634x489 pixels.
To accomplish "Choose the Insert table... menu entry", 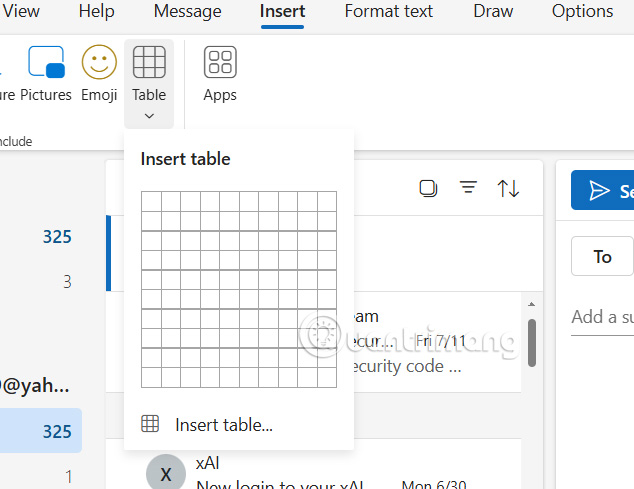I will pos(223,425).
